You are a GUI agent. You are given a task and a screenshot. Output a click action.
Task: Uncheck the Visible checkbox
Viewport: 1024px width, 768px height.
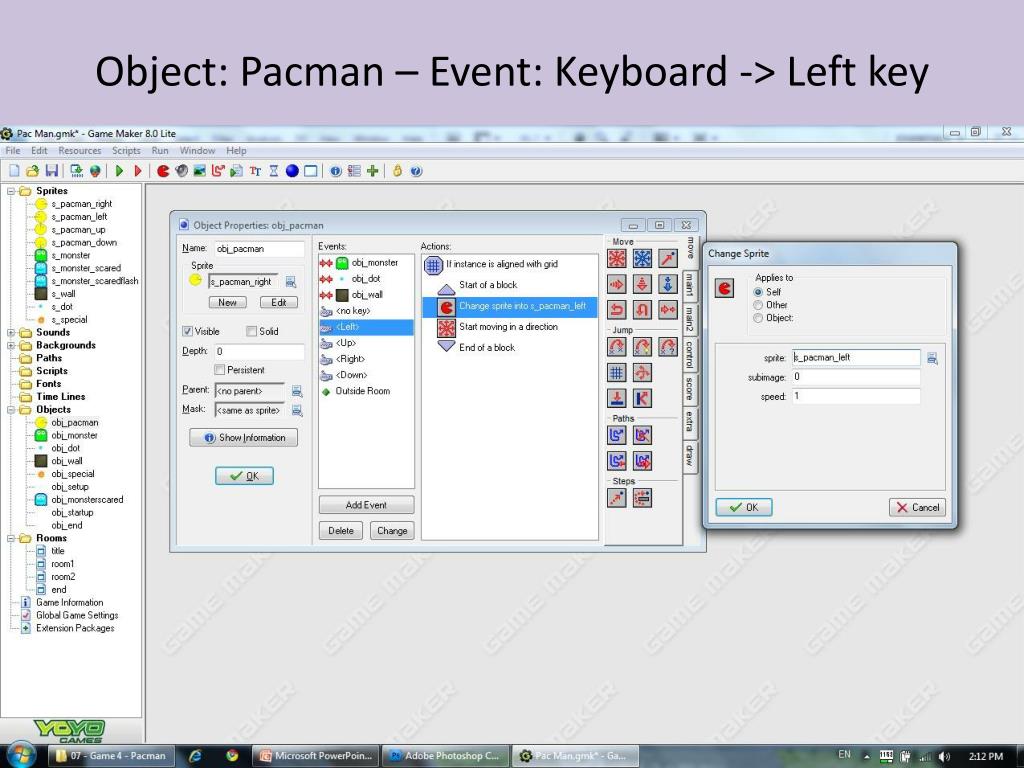click(x=187, y=332)
